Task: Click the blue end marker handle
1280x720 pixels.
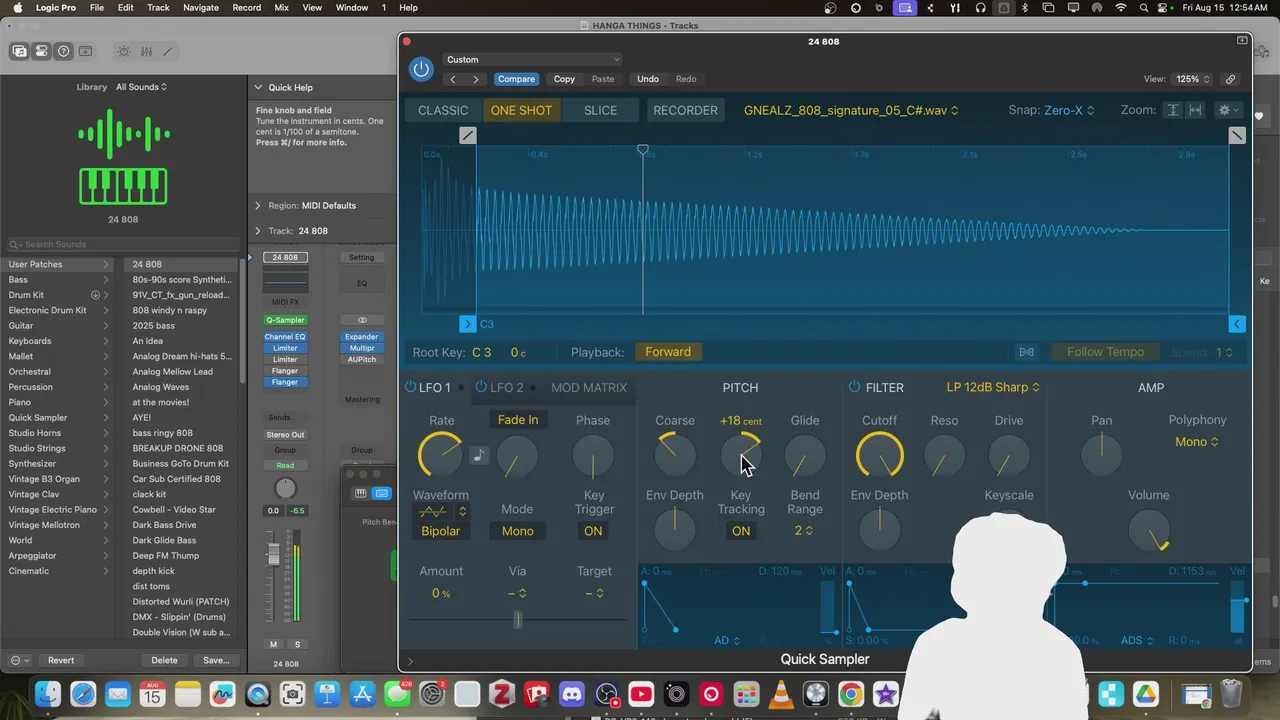Action: tap(1237, 324)
